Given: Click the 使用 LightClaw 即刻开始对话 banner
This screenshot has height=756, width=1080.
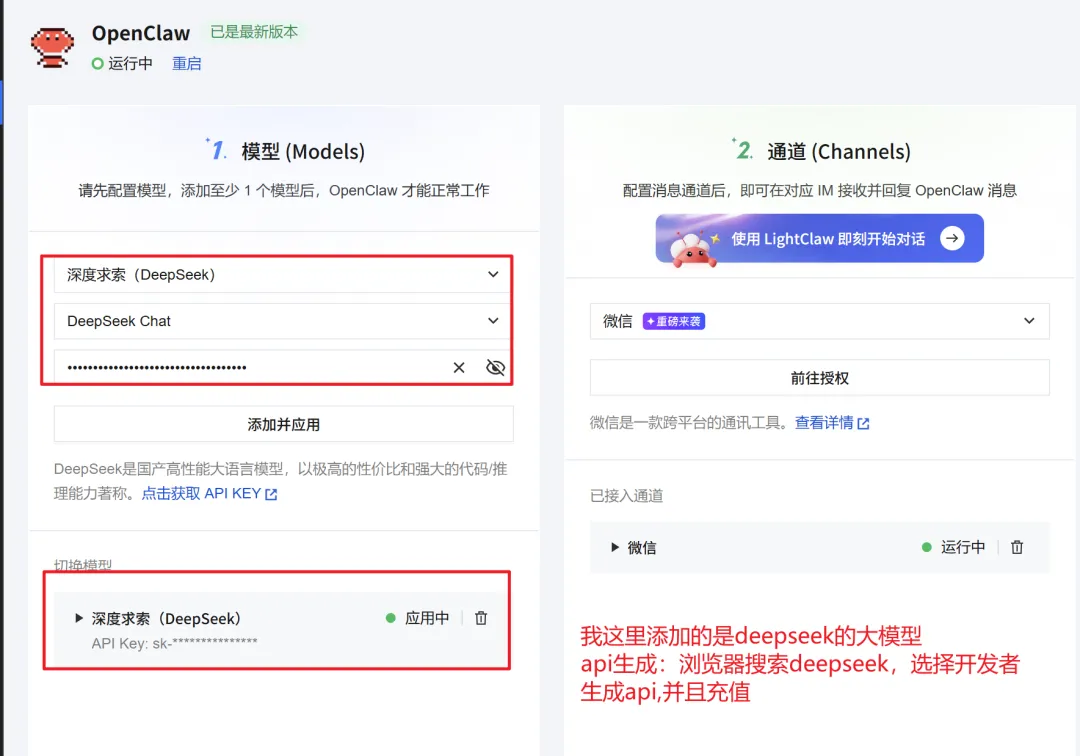Looking at the screenshot, I should (x=820, y=239).
